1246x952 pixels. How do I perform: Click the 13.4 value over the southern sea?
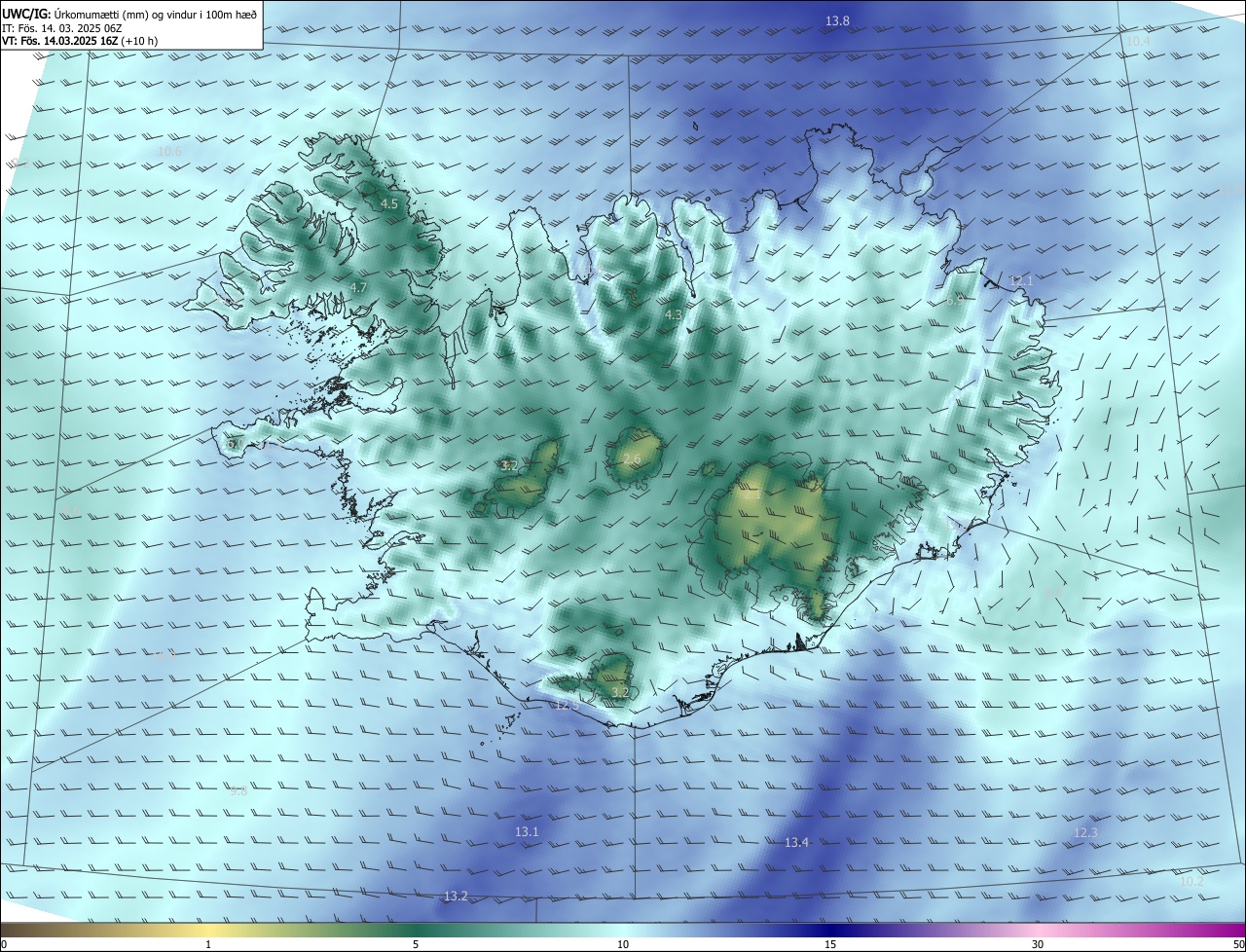(796, 842)
